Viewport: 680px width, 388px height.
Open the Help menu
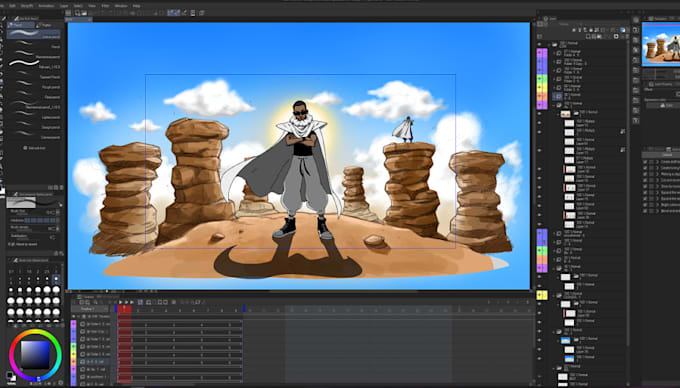click(x=137, y=6)
